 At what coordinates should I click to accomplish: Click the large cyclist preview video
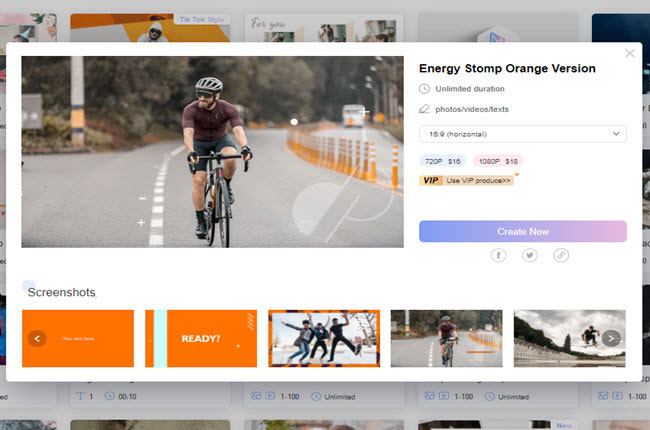click(212, 152)
